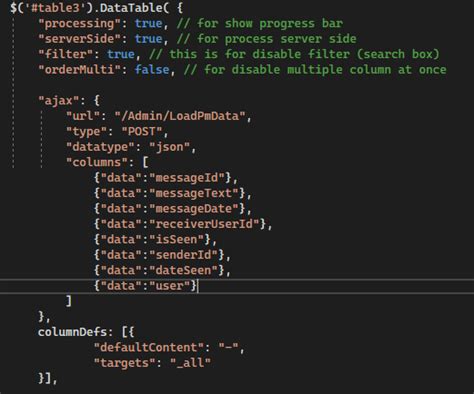
Task: Click the "messageId" column value
Action: coord(187,178)
